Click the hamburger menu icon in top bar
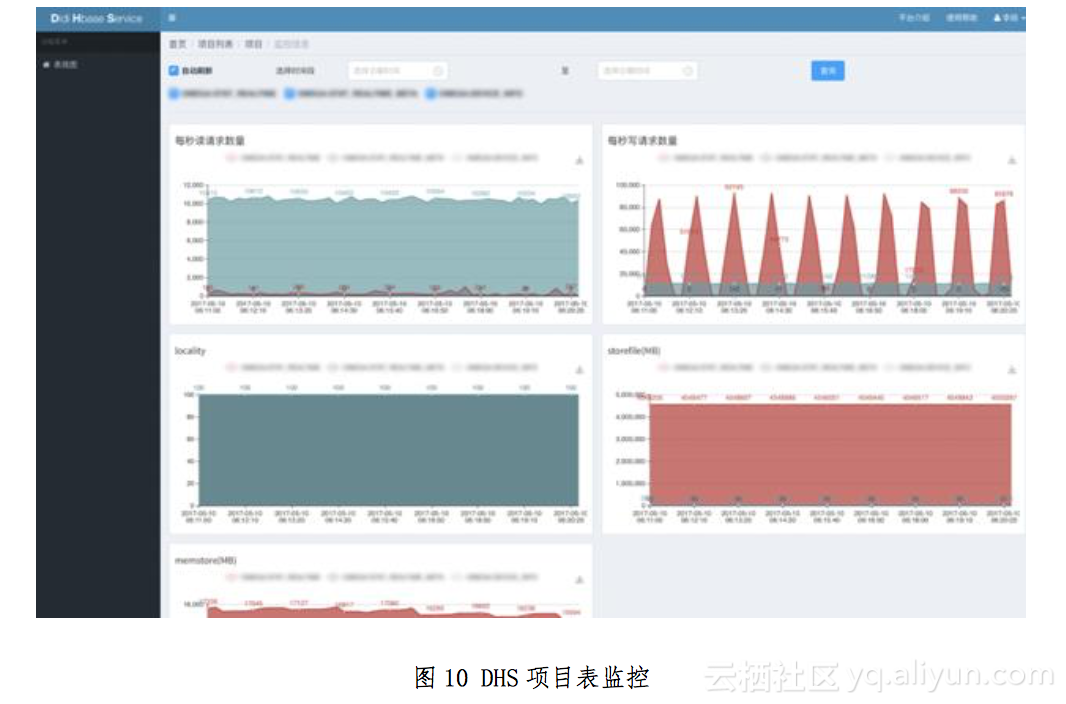 (x=172, y=18)
